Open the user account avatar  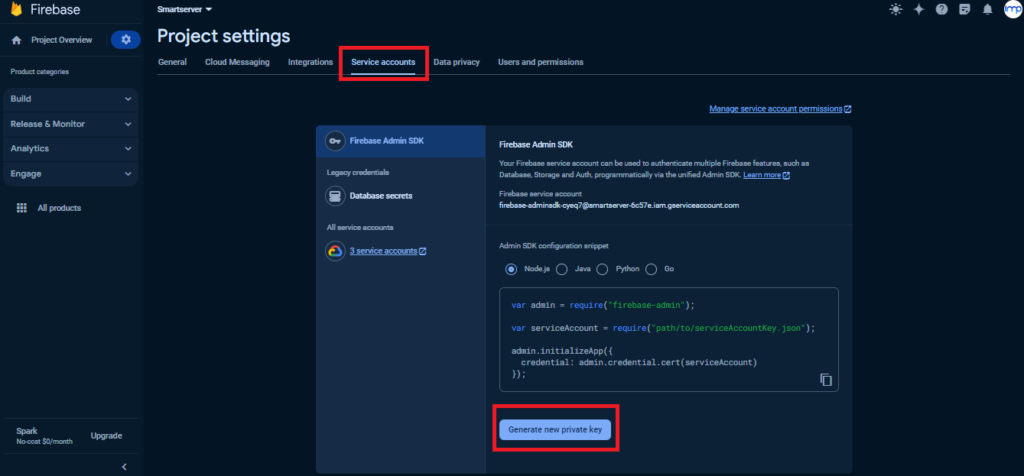(x=1012, y=9)
